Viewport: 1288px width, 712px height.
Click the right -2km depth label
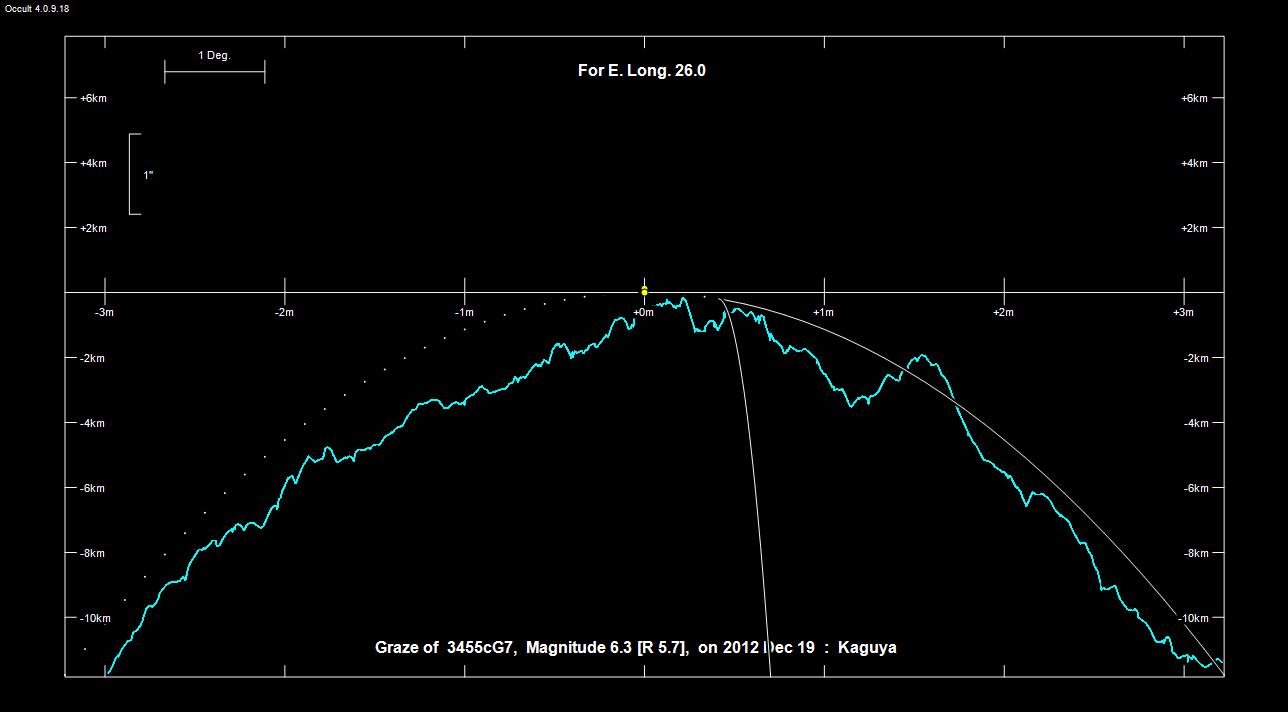click(x=1195, y=358)
